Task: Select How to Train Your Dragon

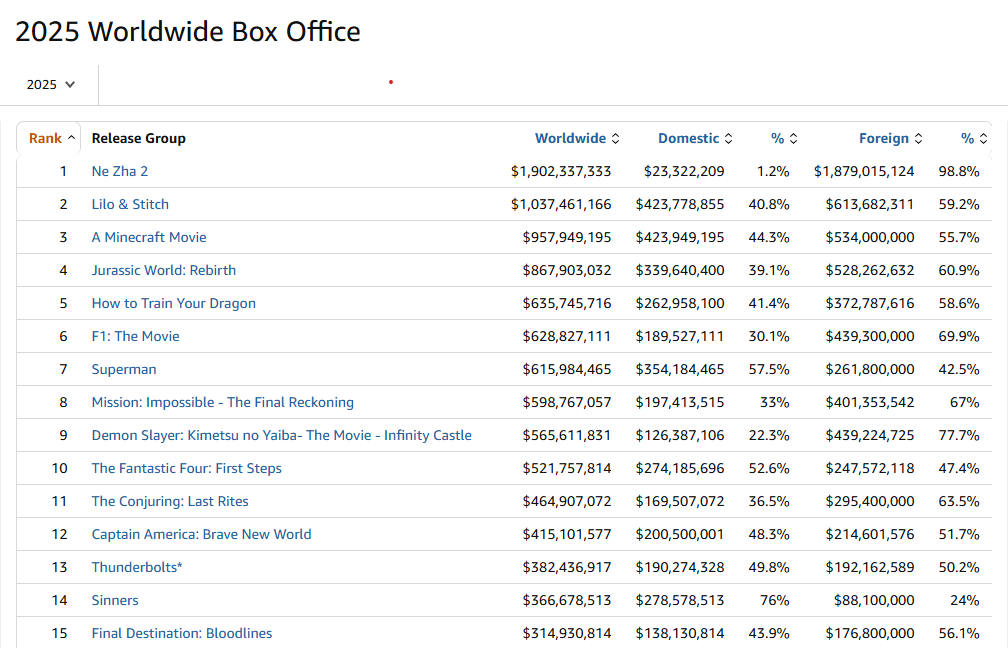Action: point(174,304)
